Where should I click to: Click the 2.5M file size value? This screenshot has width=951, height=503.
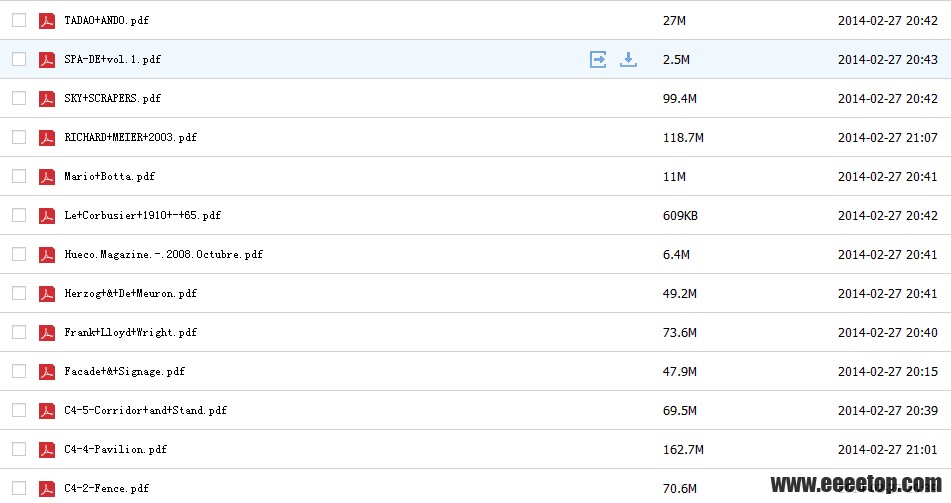click(x=676, y=59)
